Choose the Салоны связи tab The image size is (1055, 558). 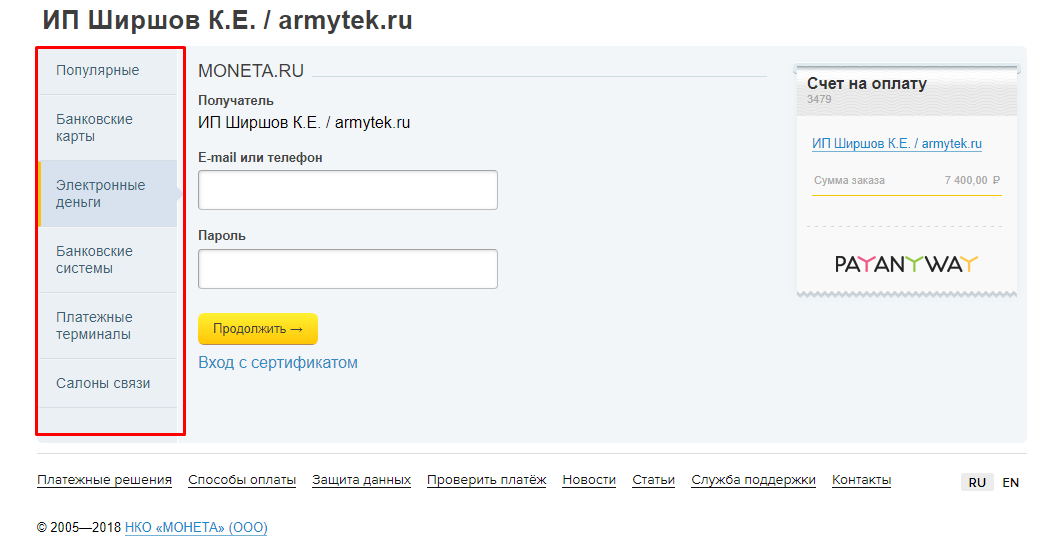pos(108,383)
